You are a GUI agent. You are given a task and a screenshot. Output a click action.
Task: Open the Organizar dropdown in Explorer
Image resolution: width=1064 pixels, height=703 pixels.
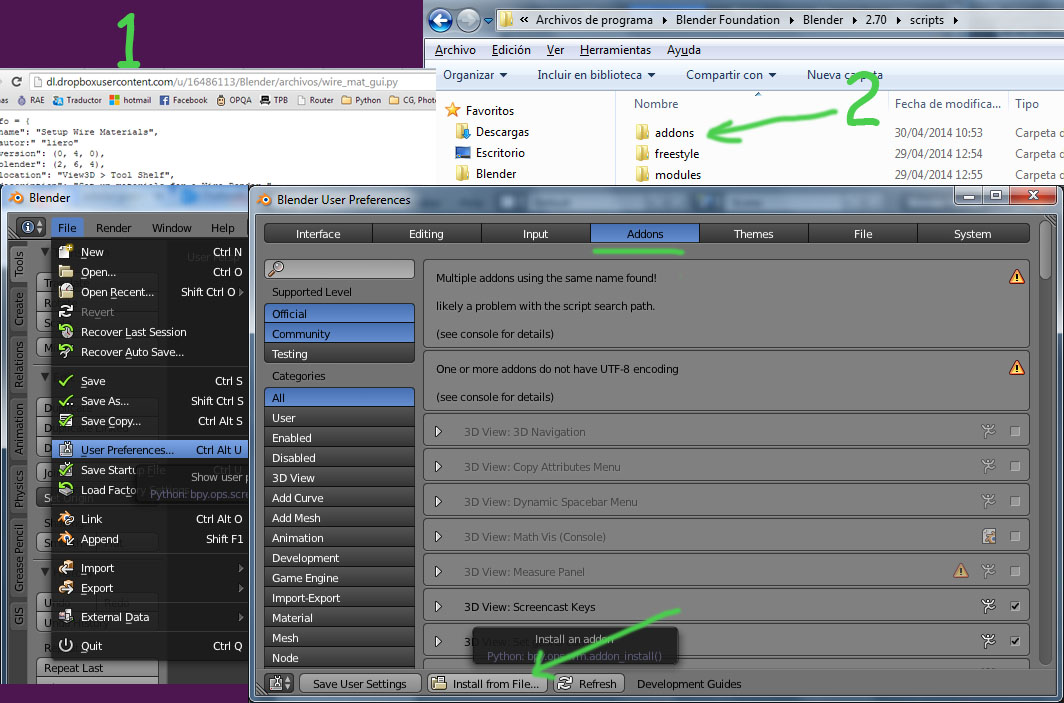tap(475, 75)
